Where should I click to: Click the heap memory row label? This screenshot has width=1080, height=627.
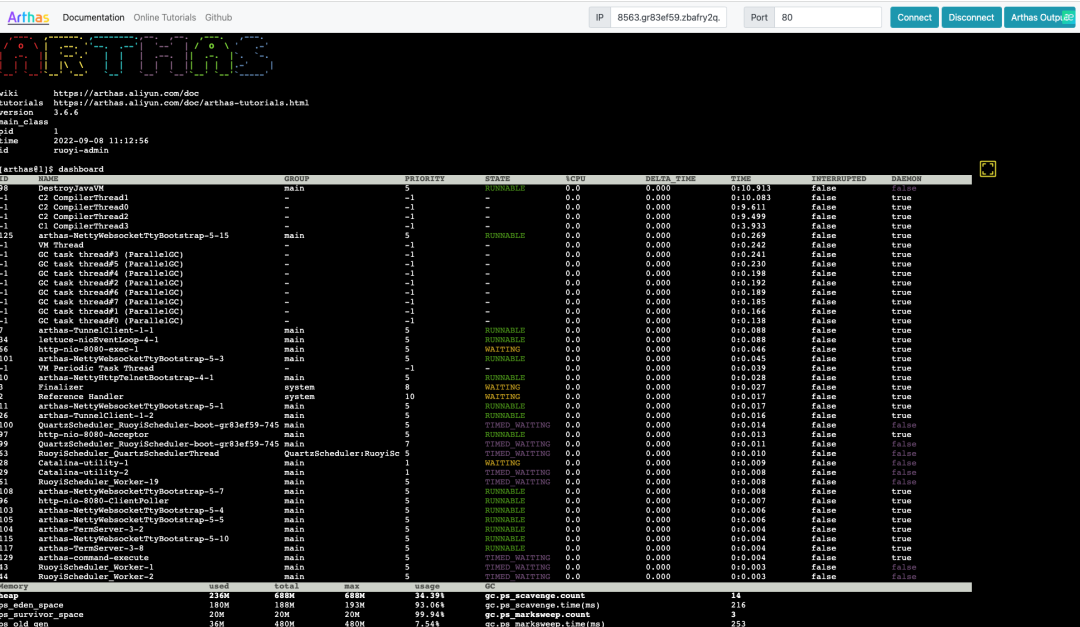tap(10, 596)
